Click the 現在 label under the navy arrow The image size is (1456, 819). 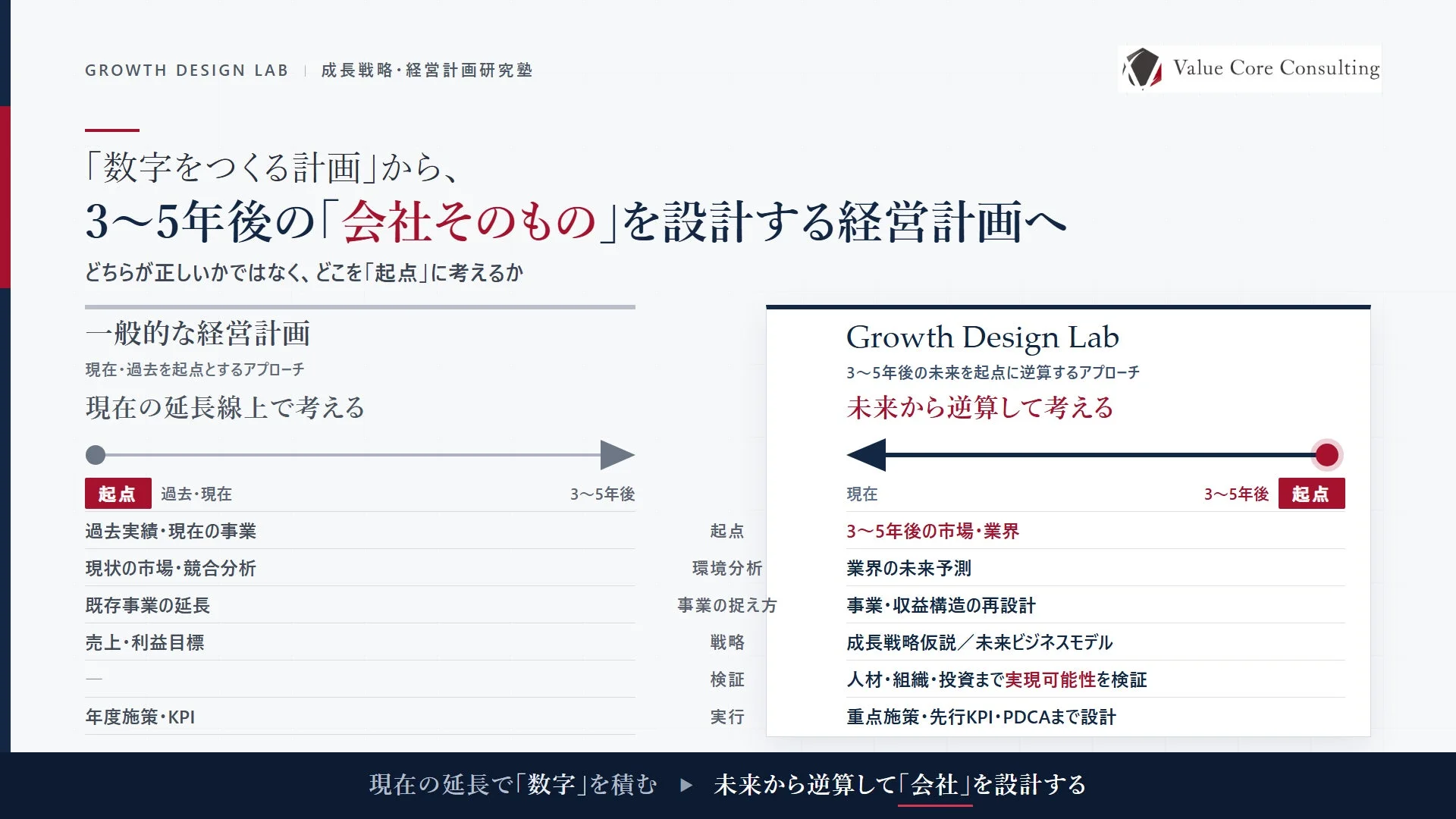pyautogui.click(x=862, y=494)
